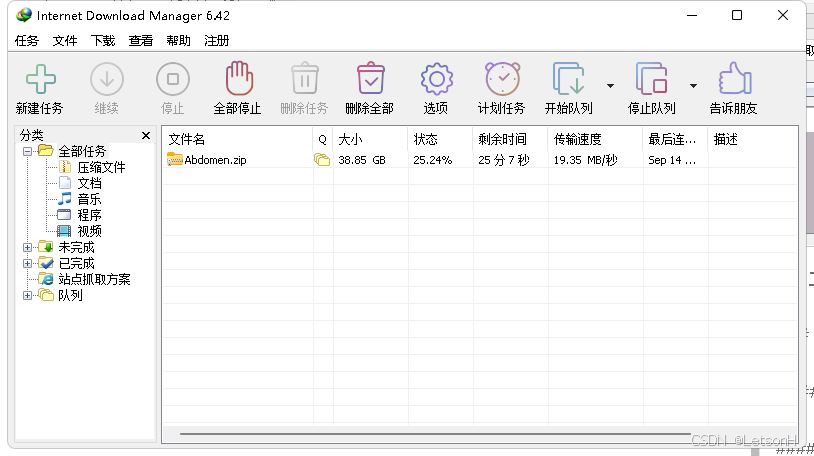
Task: Click the 删除任务 trash icon
Action: 305,78
